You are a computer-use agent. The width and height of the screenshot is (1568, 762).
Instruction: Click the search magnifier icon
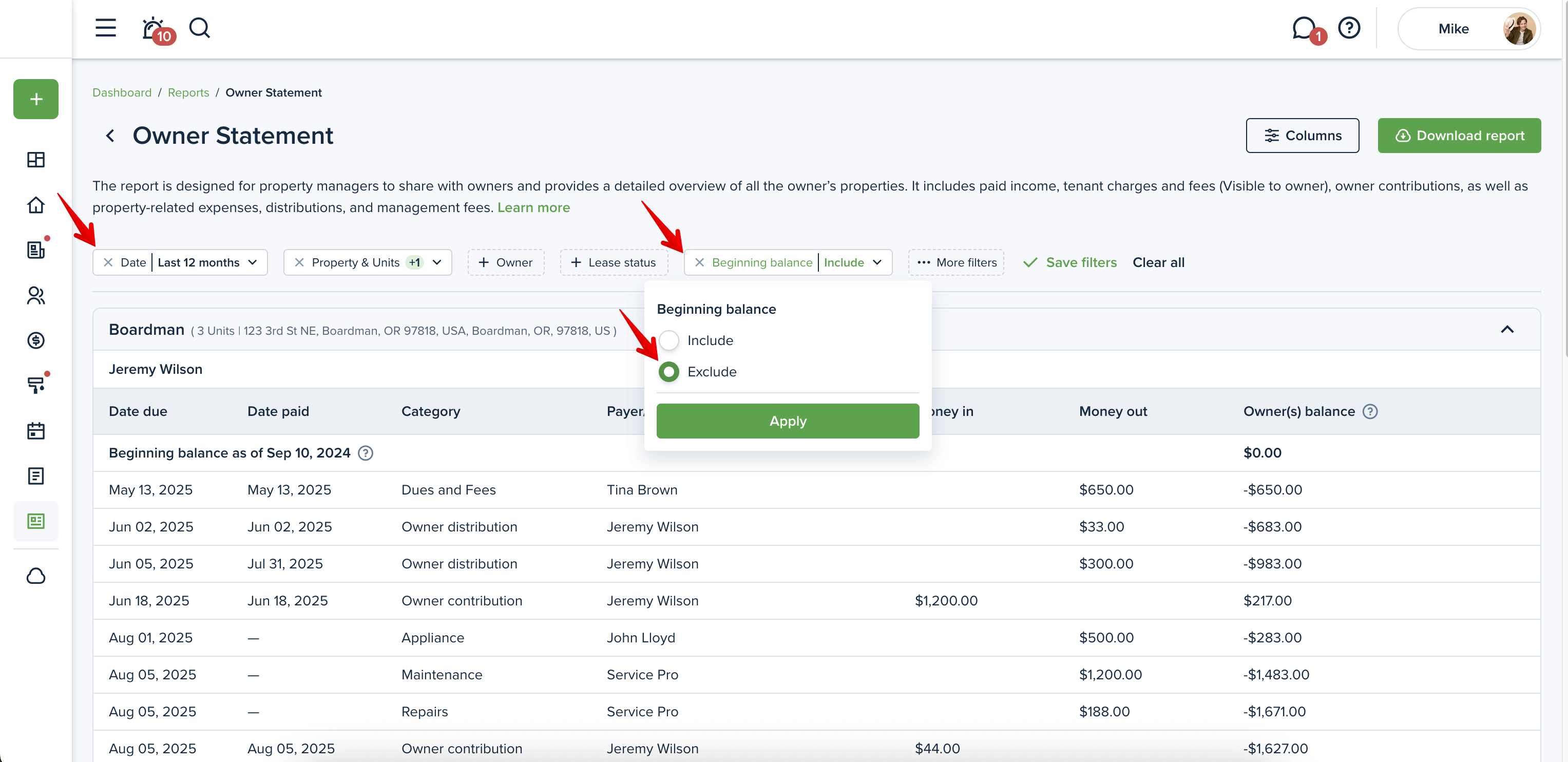click(x=199, y=28)
